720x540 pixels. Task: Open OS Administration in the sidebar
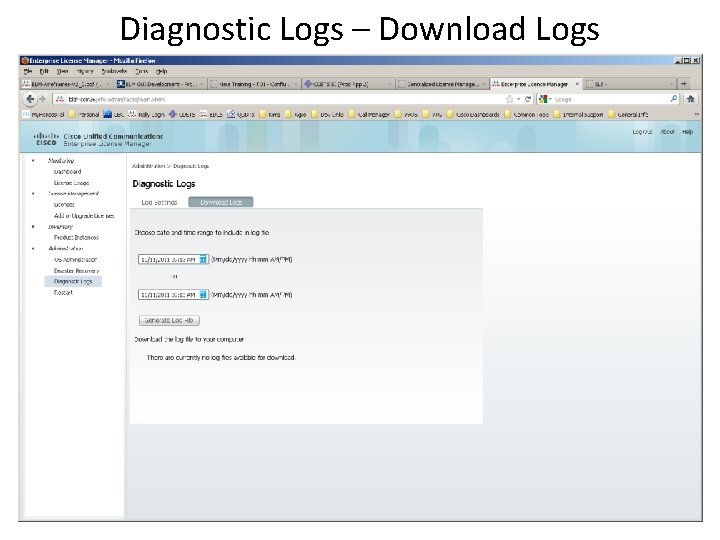(75, 259)
